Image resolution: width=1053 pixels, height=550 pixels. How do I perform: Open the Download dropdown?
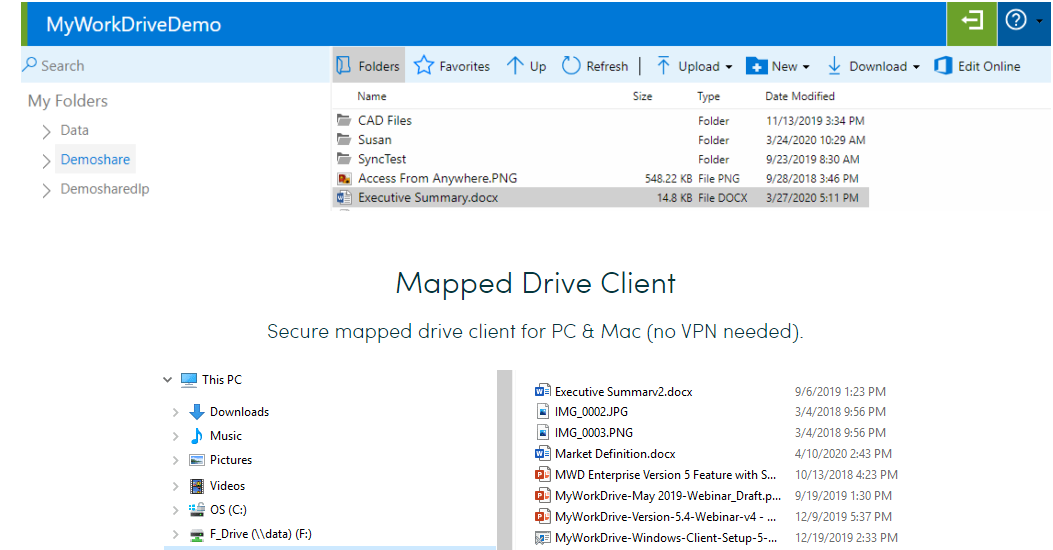click(873, 66)
